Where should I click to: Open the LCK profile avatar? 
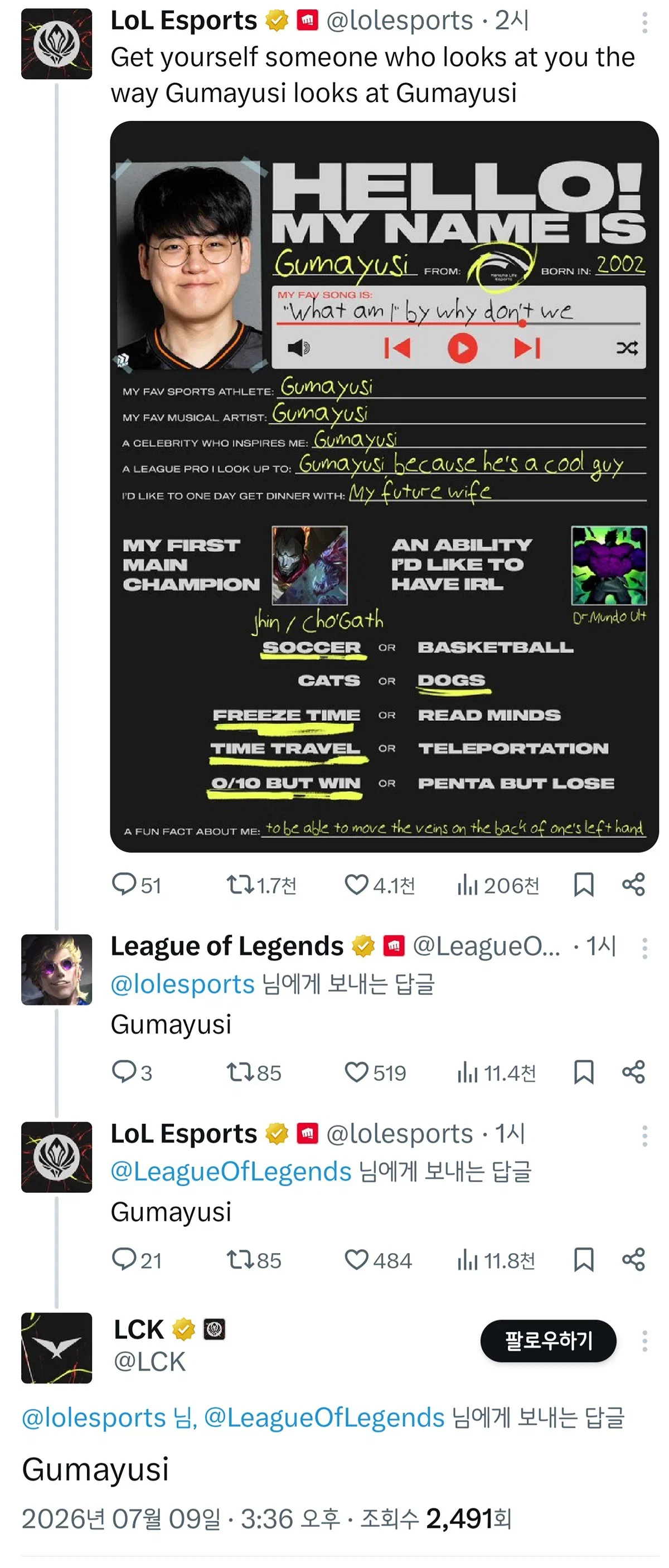[x=57, y=1348]
